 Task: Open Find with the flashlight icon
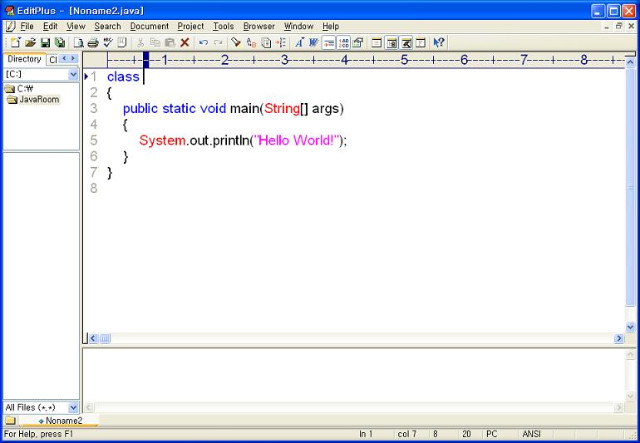pyautogui.click(x=236, y=42)
